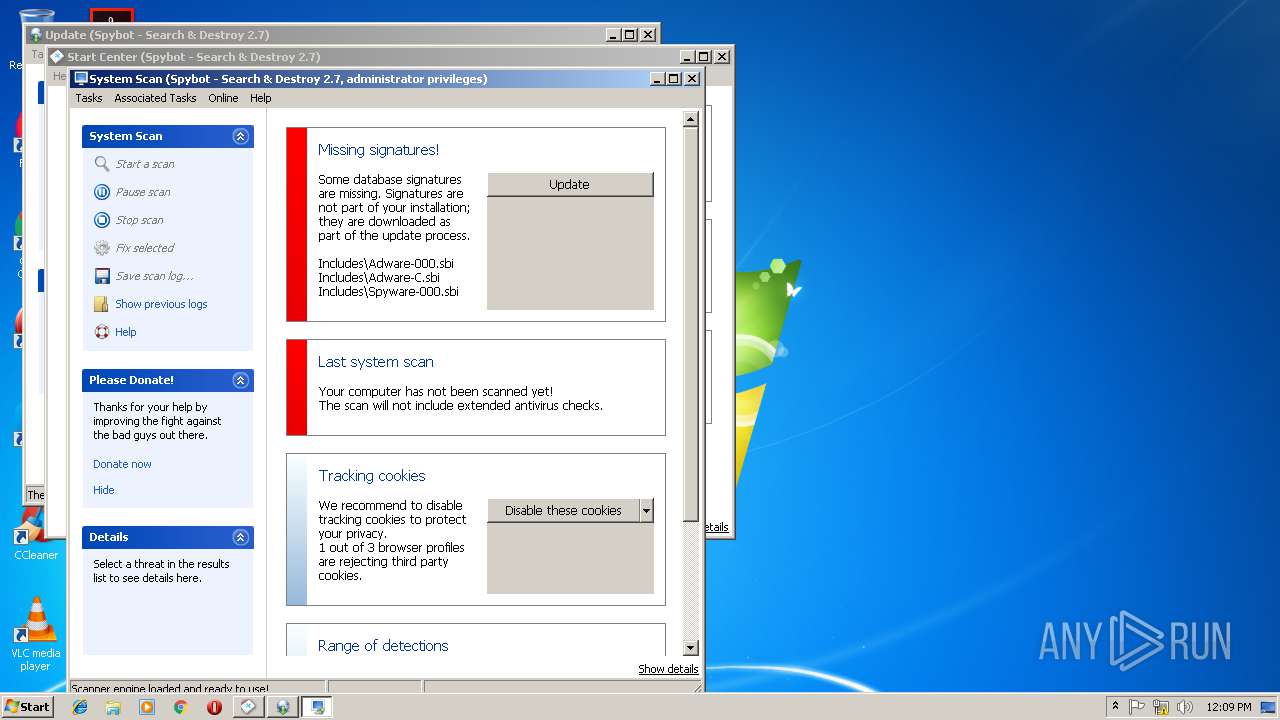Click the Start a scan magnifier icon

tap(101, 164)
